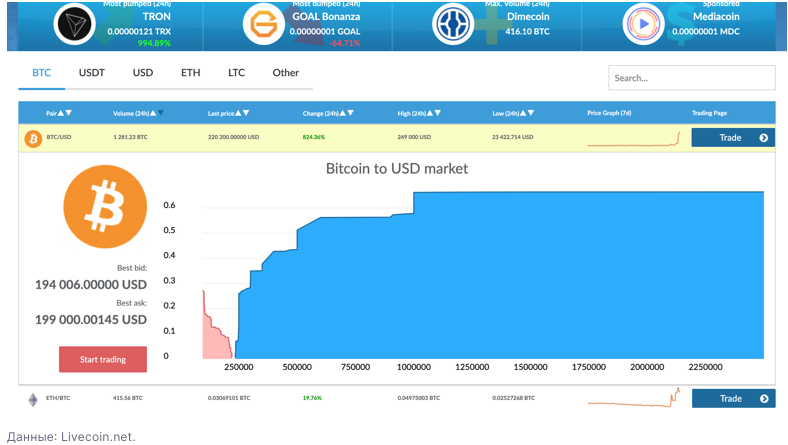Click the arrow icon on BTC/USD Trade button
Screen dimensions: 788x445
coord(763,138)
